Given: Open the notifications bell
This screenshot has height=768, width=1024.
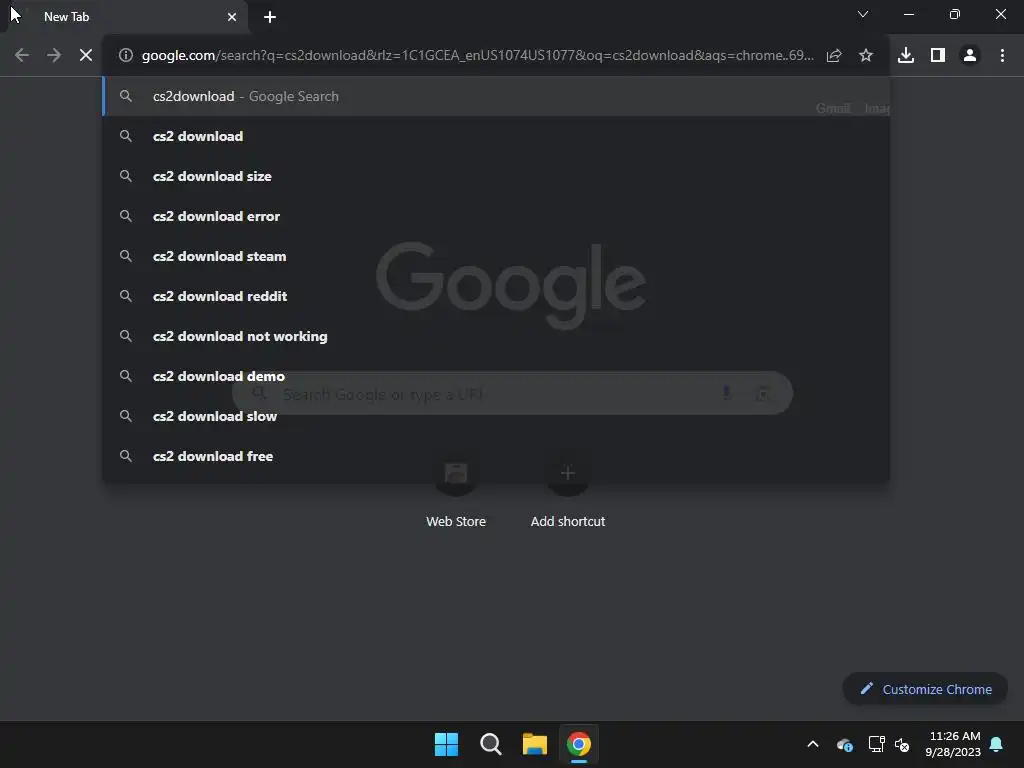Looking at the screenshot, I should tap(997, 744).
